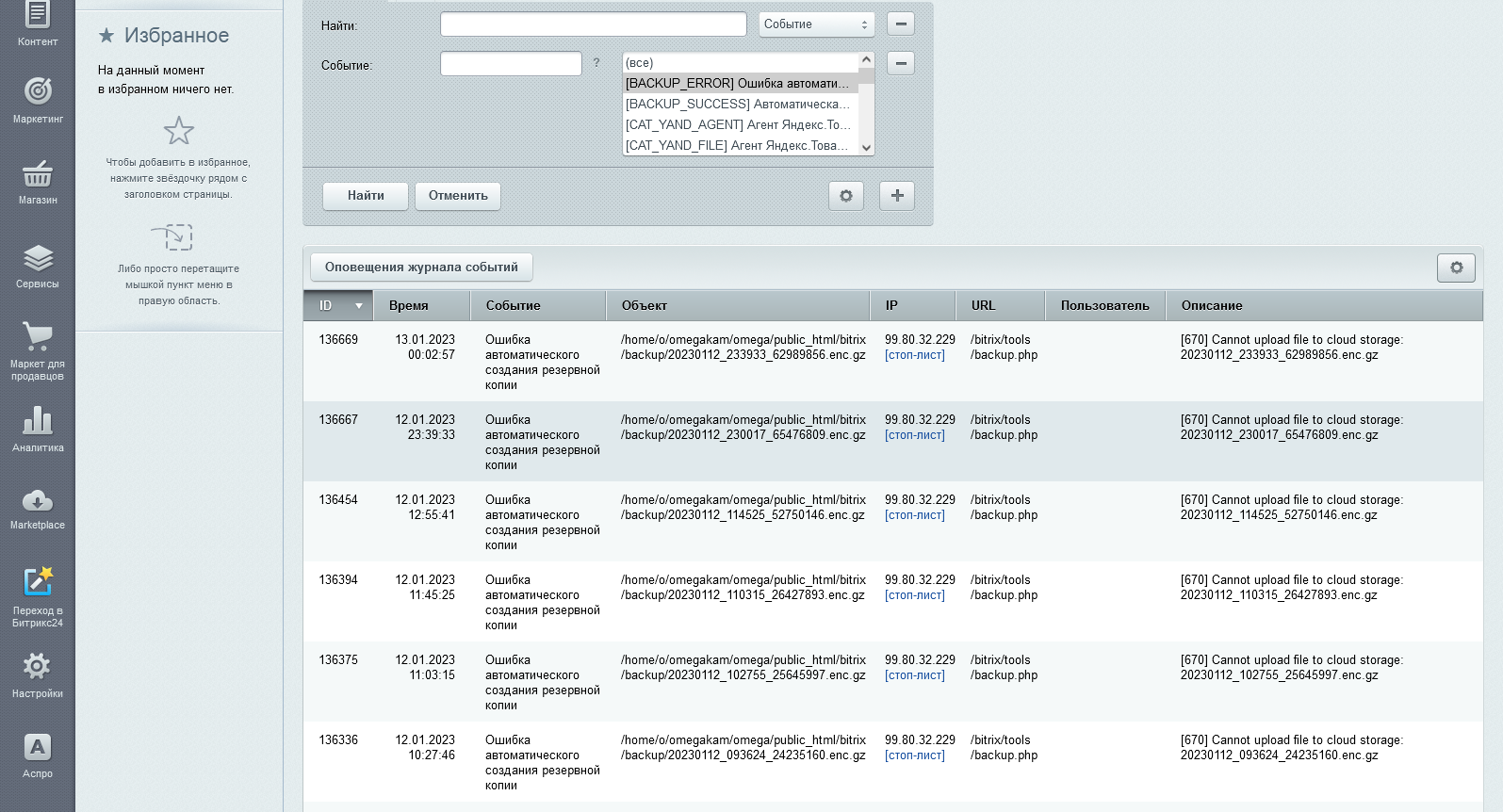Click Оповещения журнала событий button

click(421, 268)
